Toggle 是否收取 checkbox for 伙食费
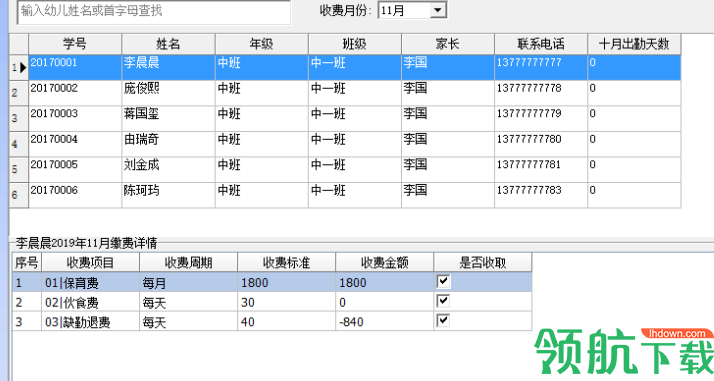 443,301
